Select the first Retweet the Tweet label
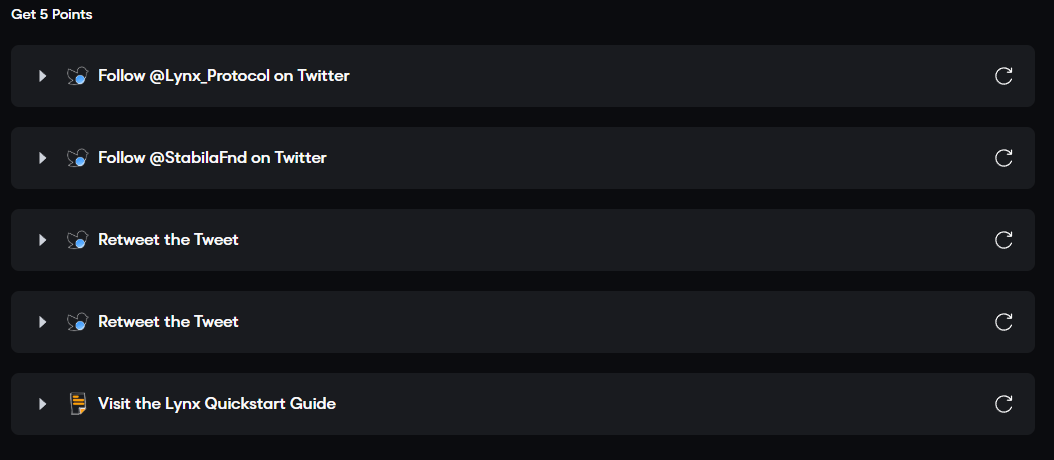1054x460 pixels. [168, 239]
